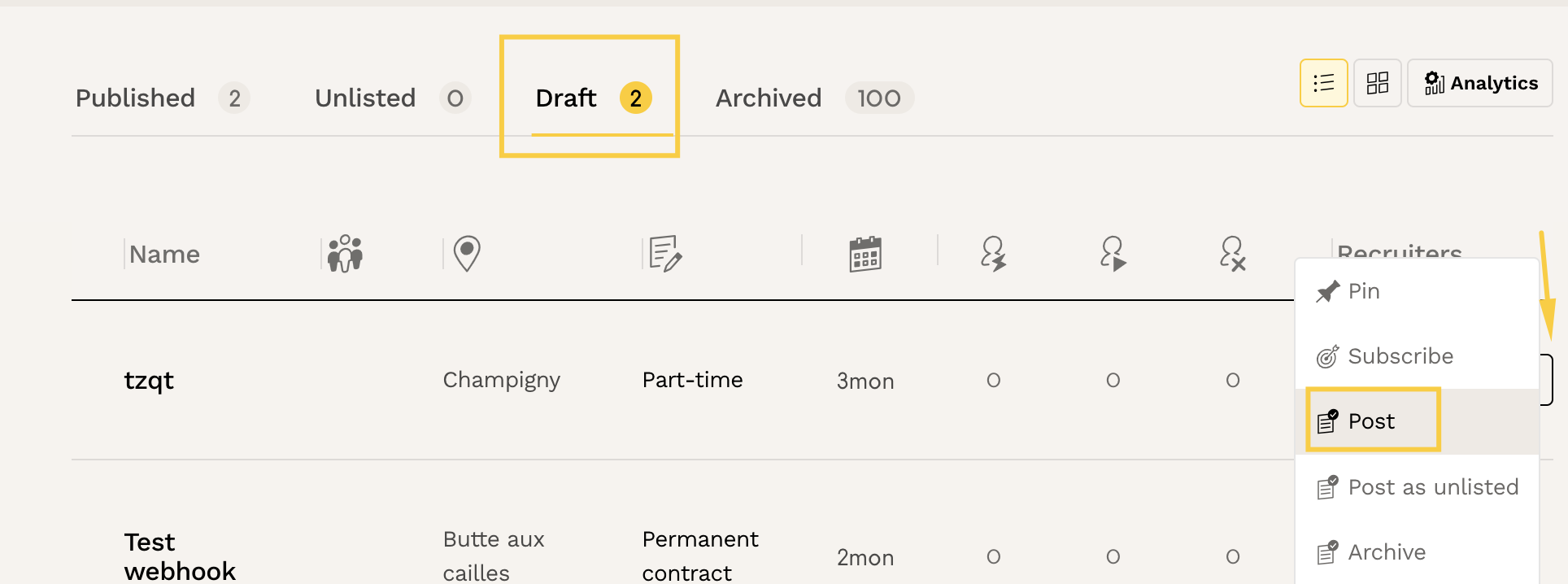Click the in-progress candidates column icon
Viewport: 1568px width, 584px height.
pos(1113,254)
